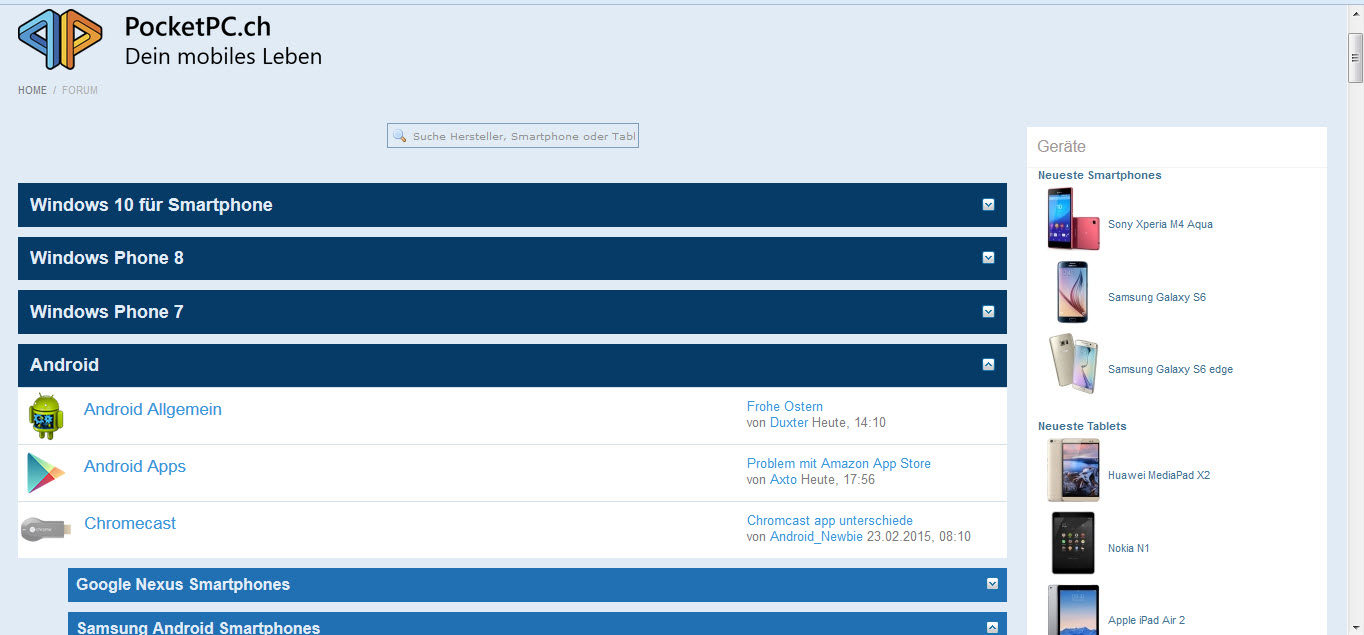Click the Sony Xperia M4 Aqua link

[x=1160, y=224]
